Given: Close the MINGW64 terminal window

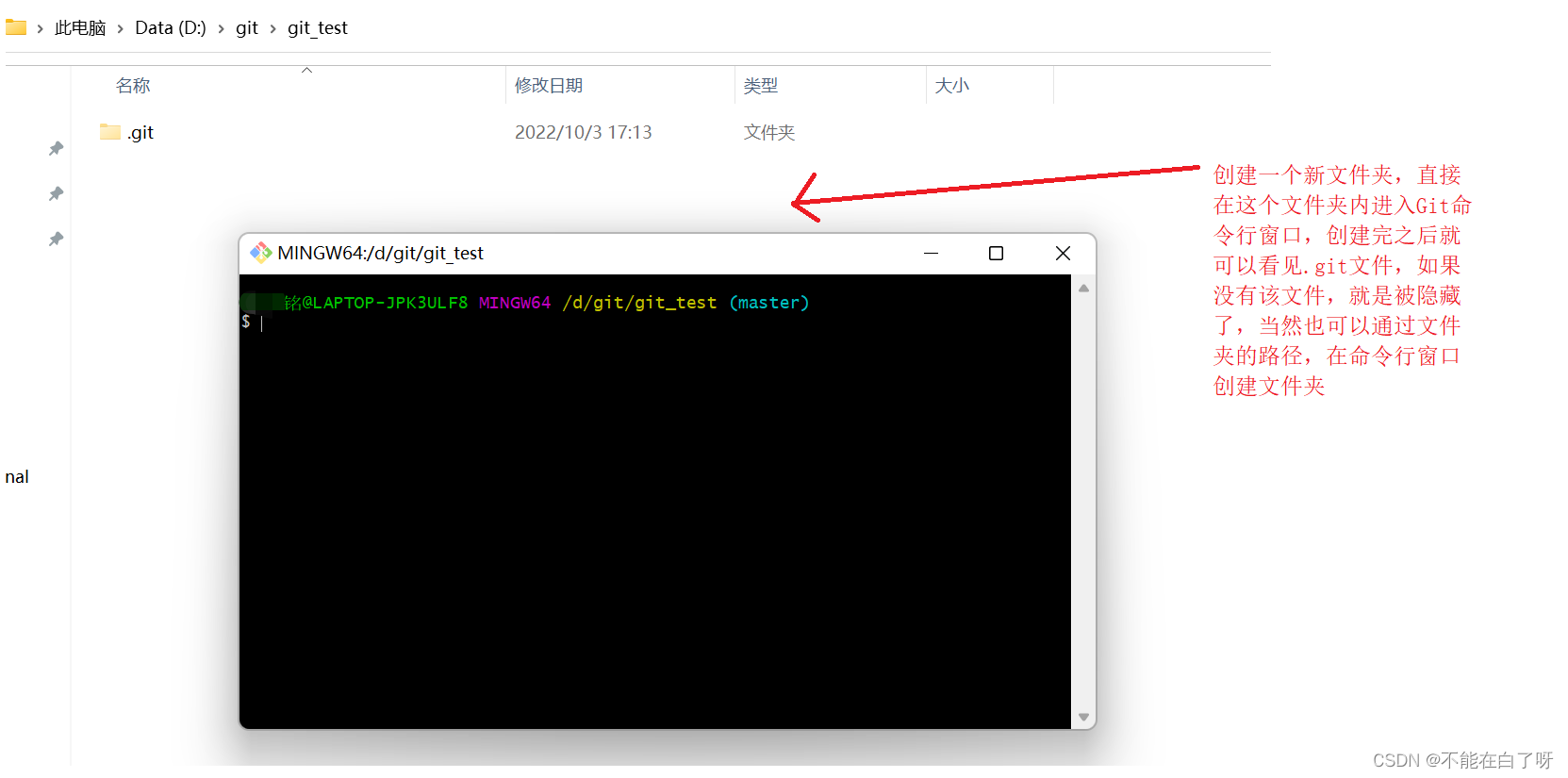Looking at the screenshot, I should point(1063,253).
